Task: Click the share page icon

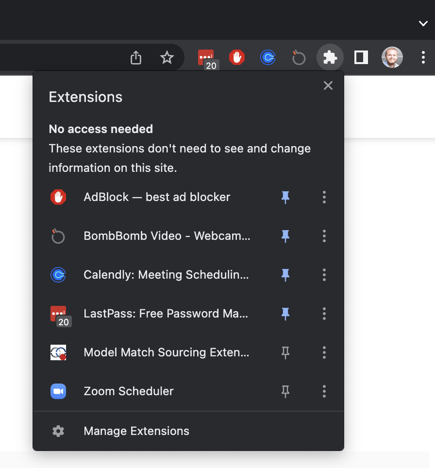Action: 136,58
